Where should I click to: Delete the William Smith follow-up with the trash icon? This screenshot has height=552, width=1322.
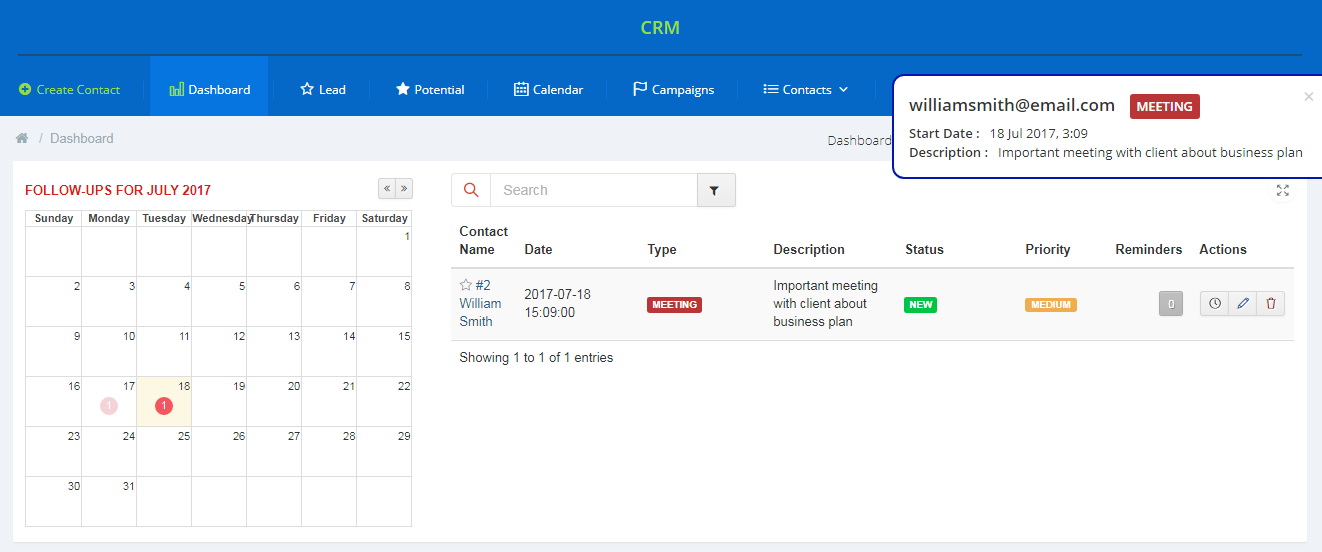coord(1271,303)
